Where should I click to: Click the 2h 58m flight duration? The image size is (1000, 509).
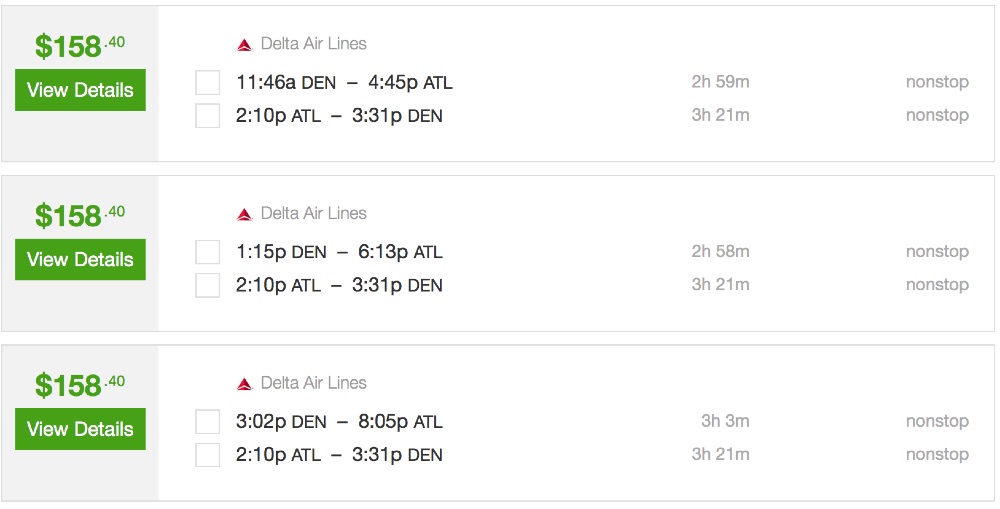[x=720, y=252]
